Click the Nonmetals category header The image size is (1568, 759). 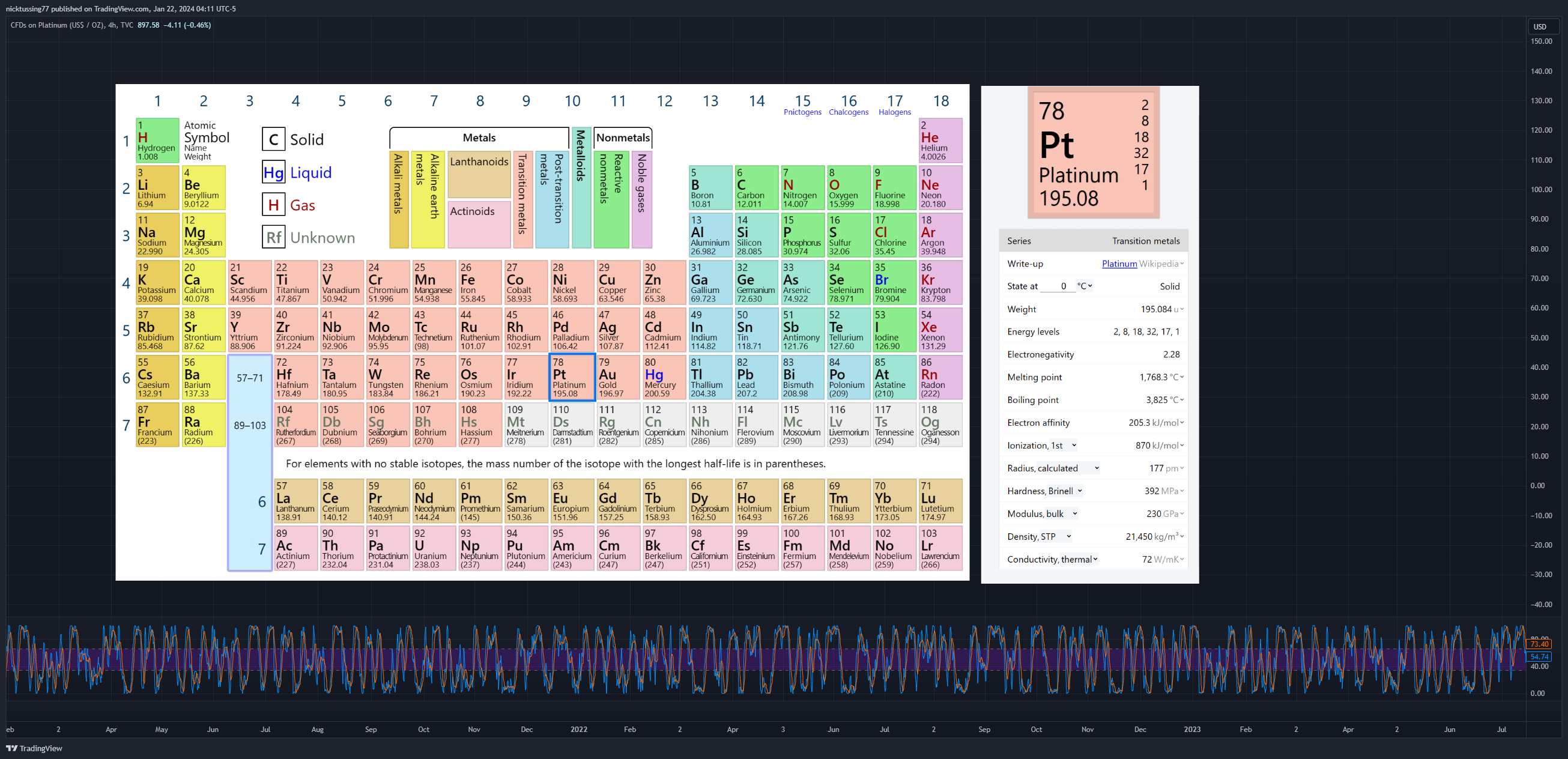pyautogui.click(x=623, y=138)
